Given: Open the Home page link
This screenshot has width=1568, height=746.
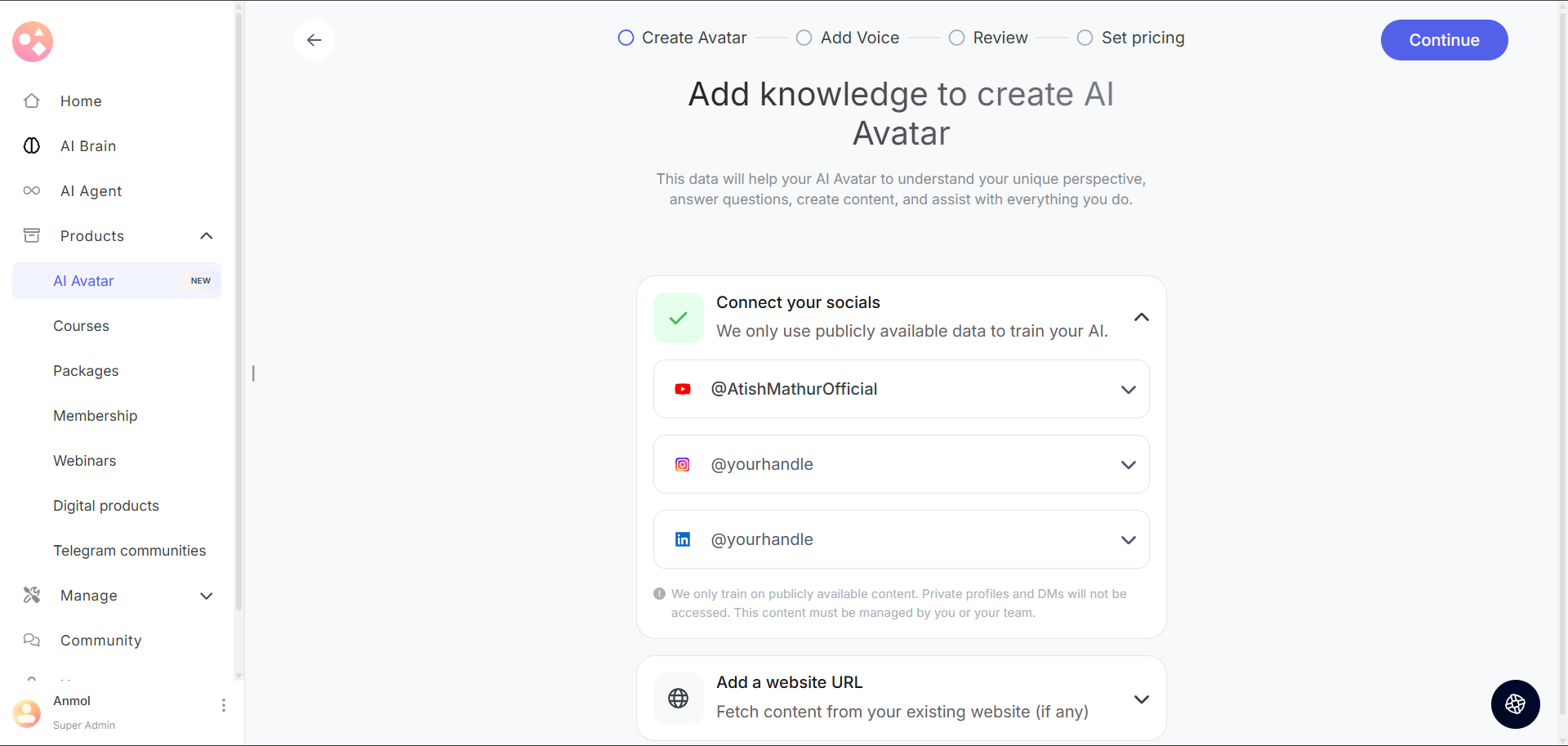Looking at the screenshot, I should tap(81, 101).
